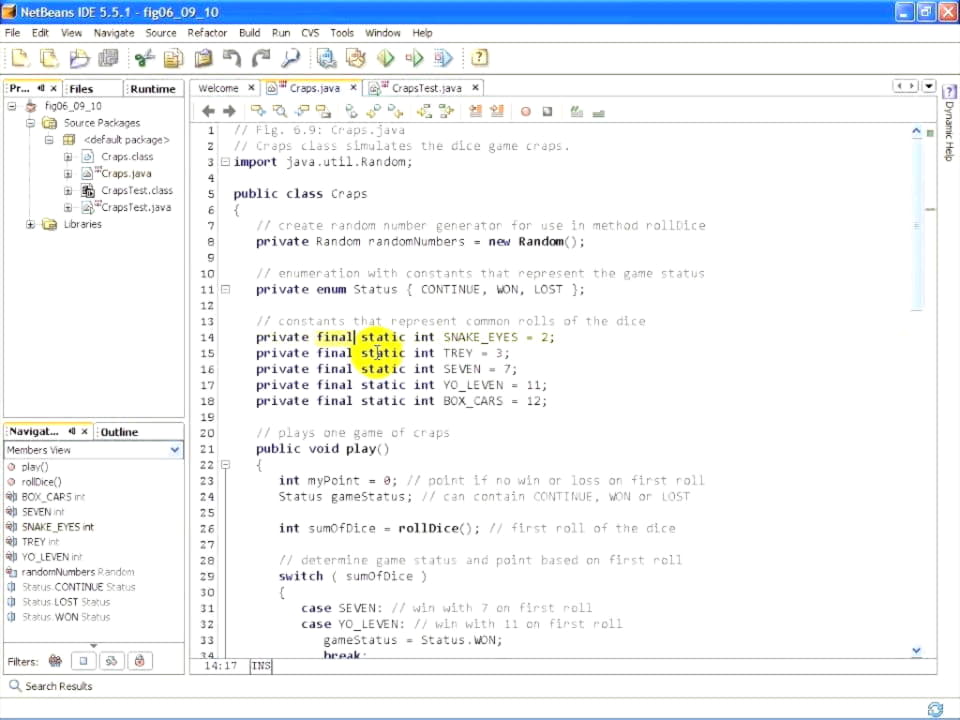
Task: Toggle Show Inherited Members filter
Action: click(x=55, y=661)
